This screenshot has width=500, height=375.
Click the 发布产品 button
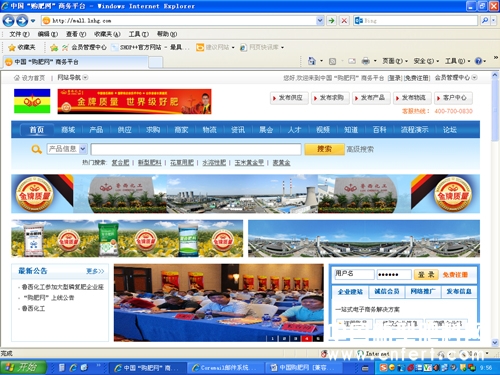pyautogui.click(x=371, y=98)
